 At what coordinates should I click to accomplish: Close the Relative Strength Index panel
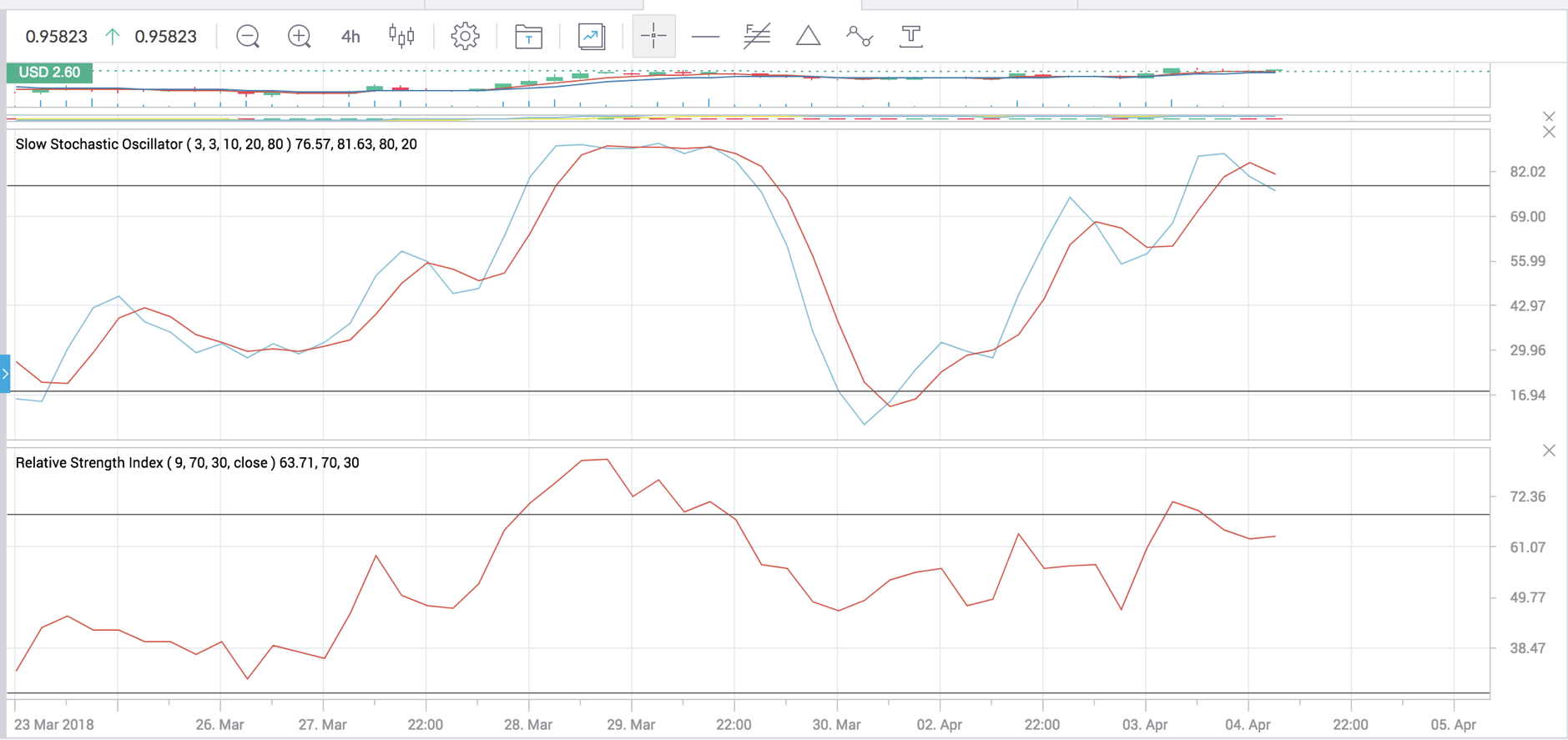[1549, 451]
